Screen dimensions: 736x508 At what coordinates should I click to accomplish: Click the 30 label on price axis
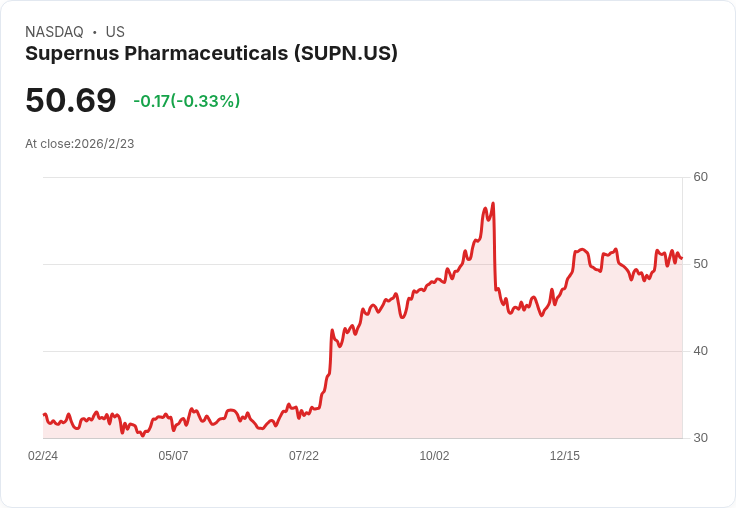click(700, 438)
